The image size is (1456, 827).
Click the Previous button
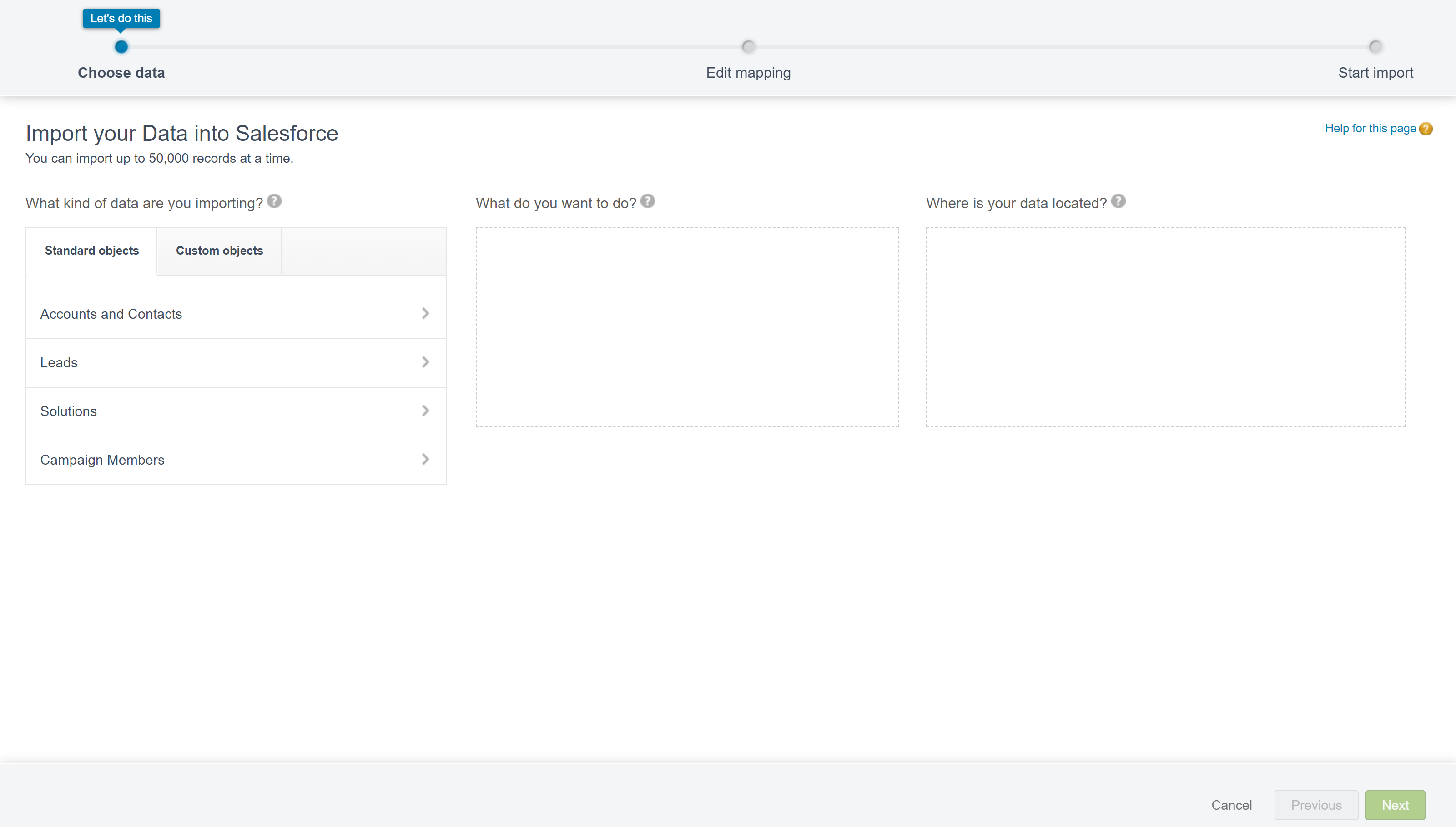(x=1316, y=805)
